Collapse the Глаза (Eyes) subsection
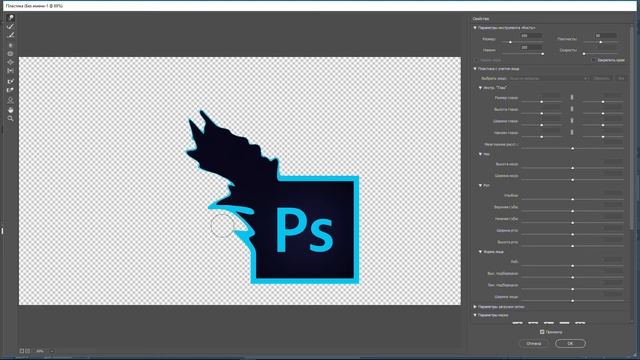This screenshot has width=640, height=360. click(480, 88)
